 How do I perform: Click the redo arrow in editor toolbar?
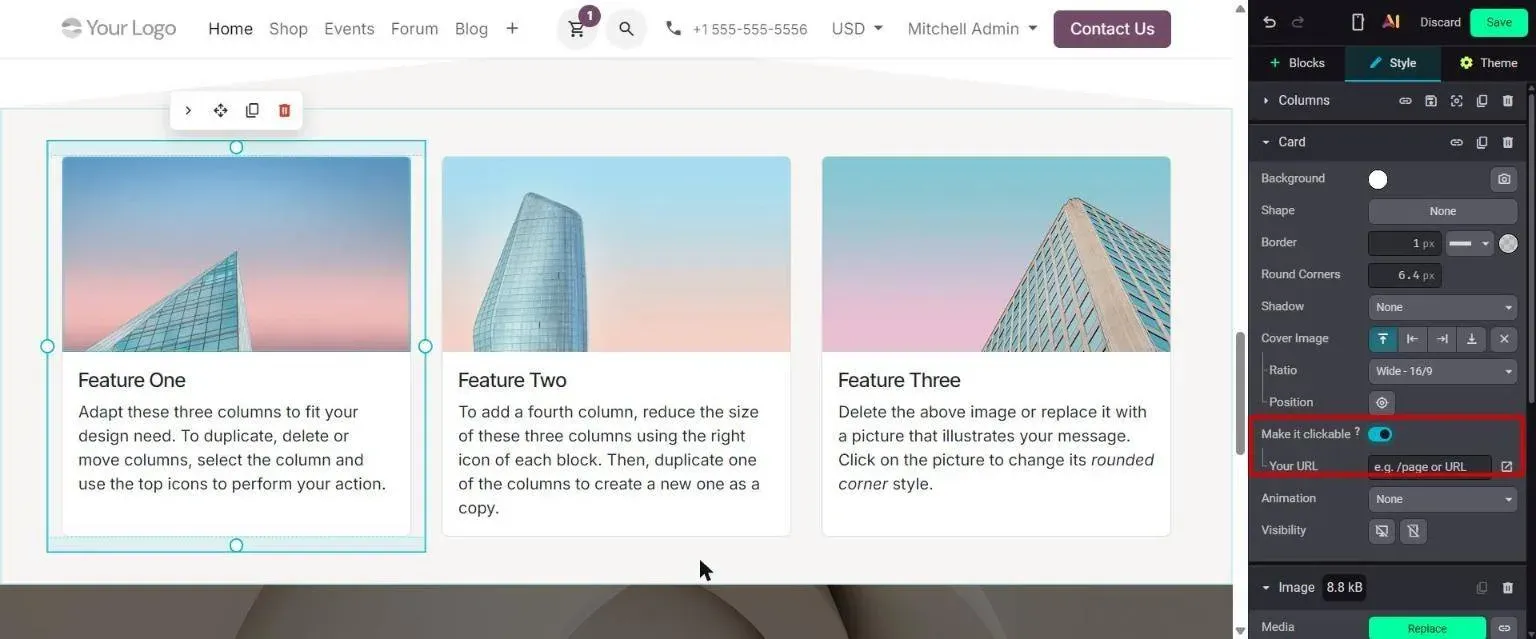coord(1298,22)
